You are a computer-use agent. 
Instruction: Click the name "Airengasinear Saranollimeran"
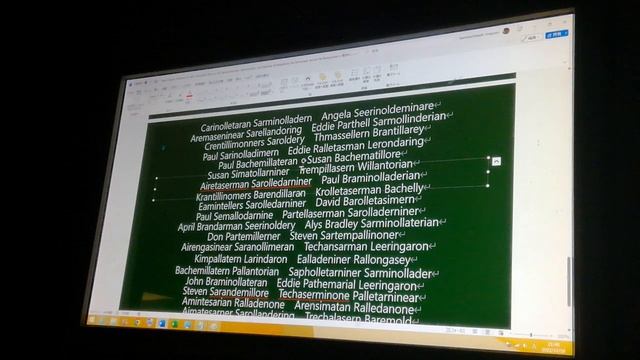tap(238, 247)
